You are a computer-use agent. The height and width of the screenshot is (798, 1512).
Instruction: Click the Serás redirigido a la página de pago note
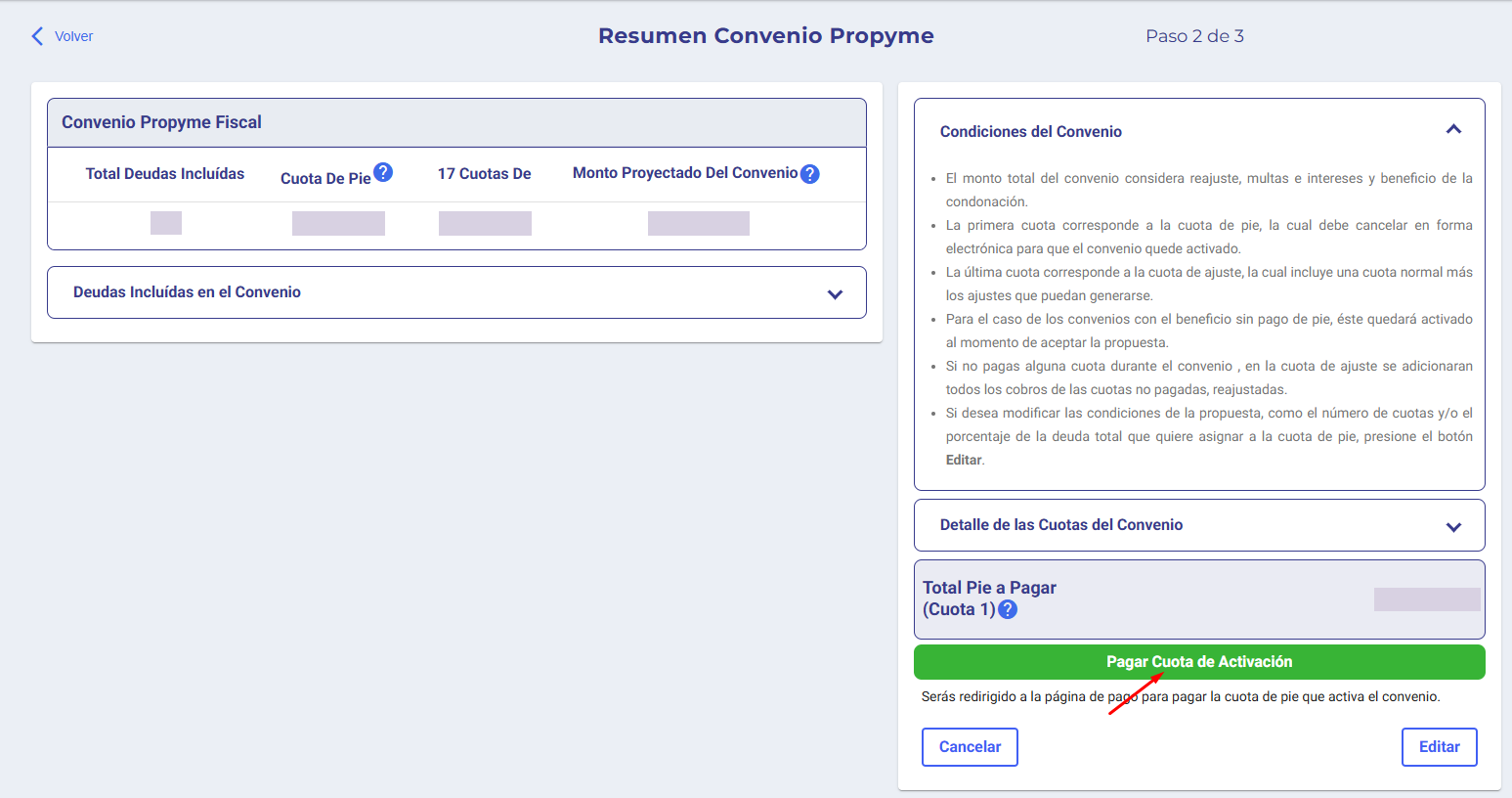click(x=1181, y=697)
